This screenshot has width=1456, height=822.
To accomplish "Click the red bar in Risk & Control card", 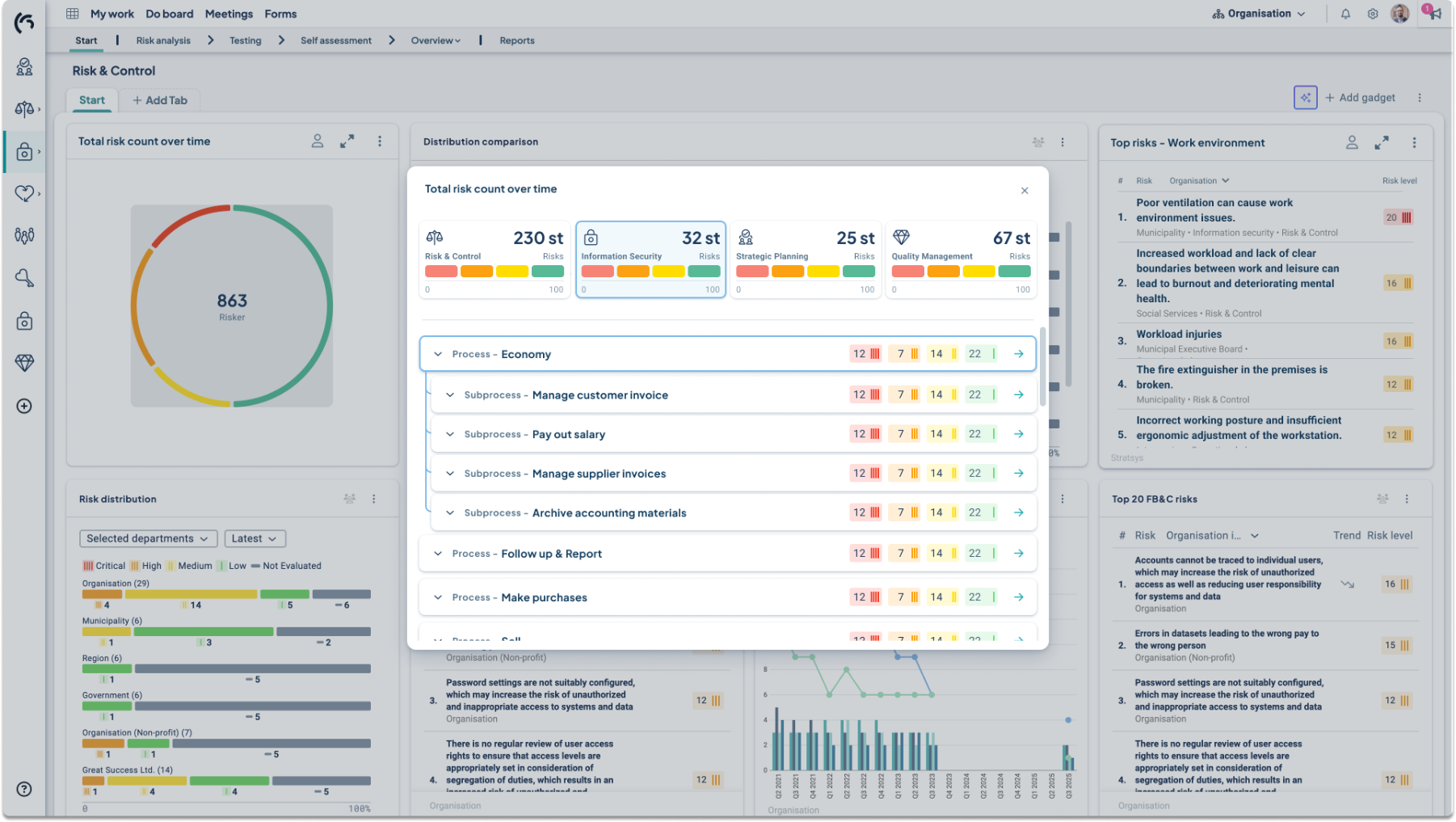I will [441, 272].
